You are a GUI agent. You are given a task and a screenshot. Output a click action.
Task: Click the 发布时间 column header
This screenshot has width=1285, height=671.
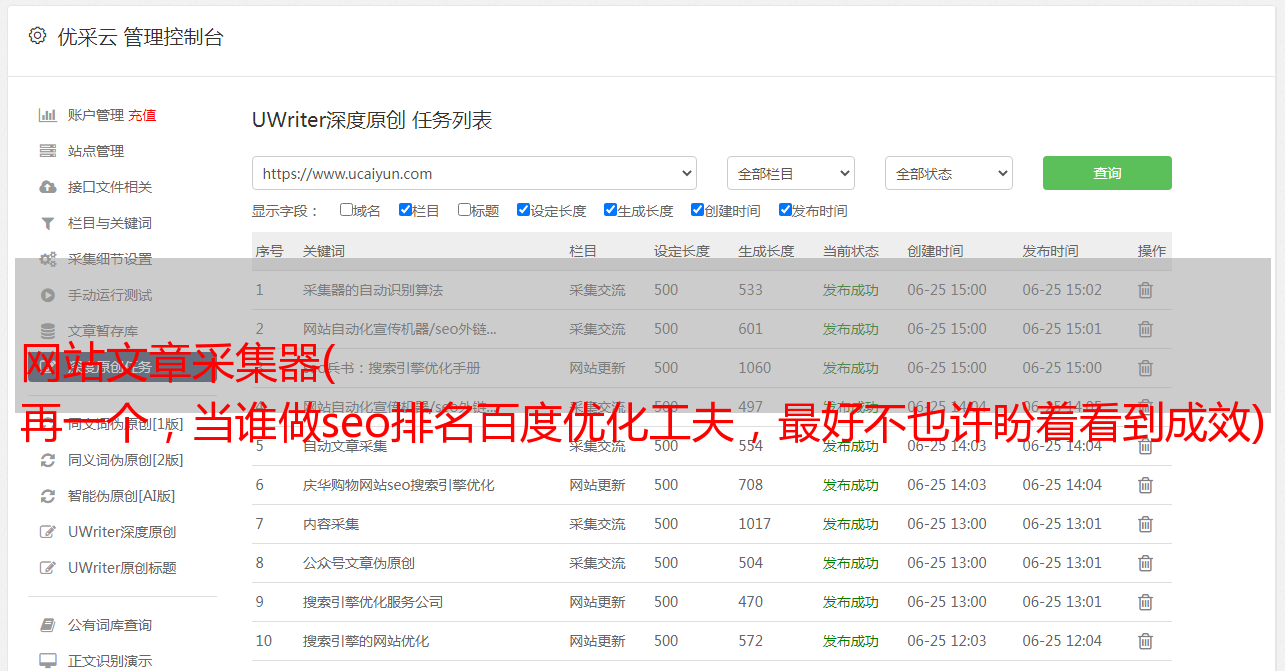[1050, 251]
